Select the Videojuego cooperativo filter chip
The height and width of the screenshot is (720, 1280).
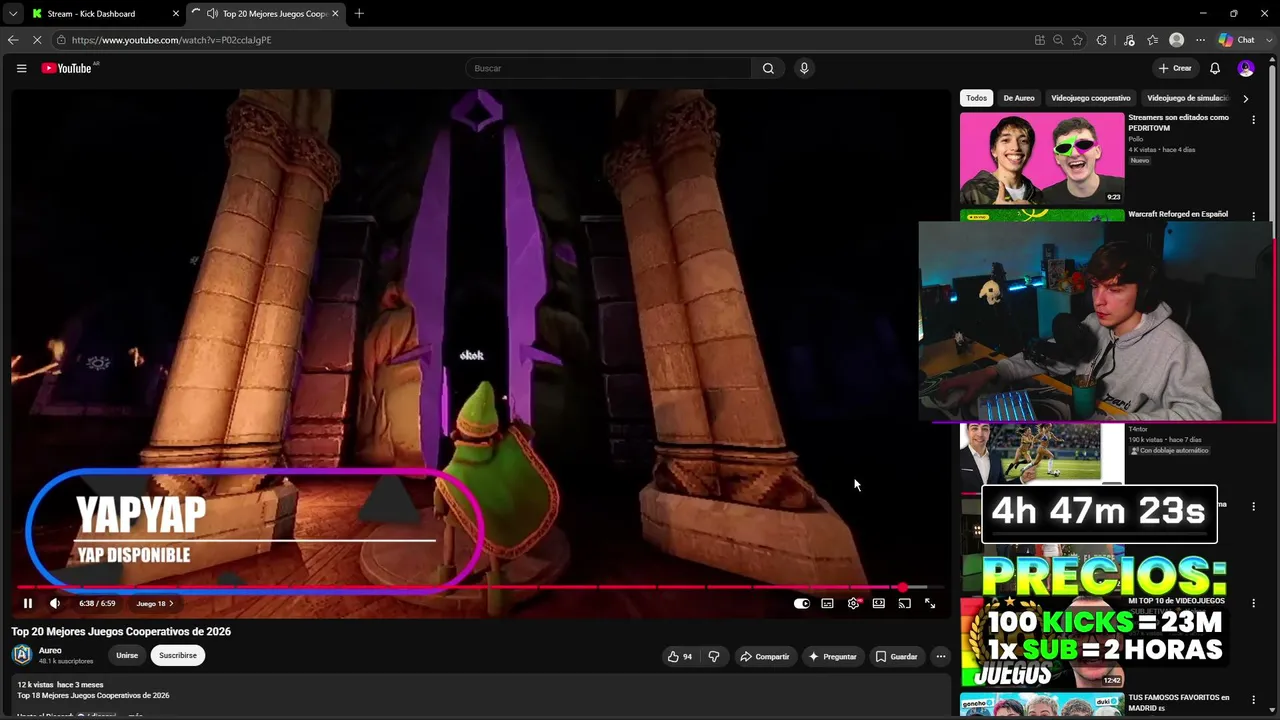coord(1091,98)
